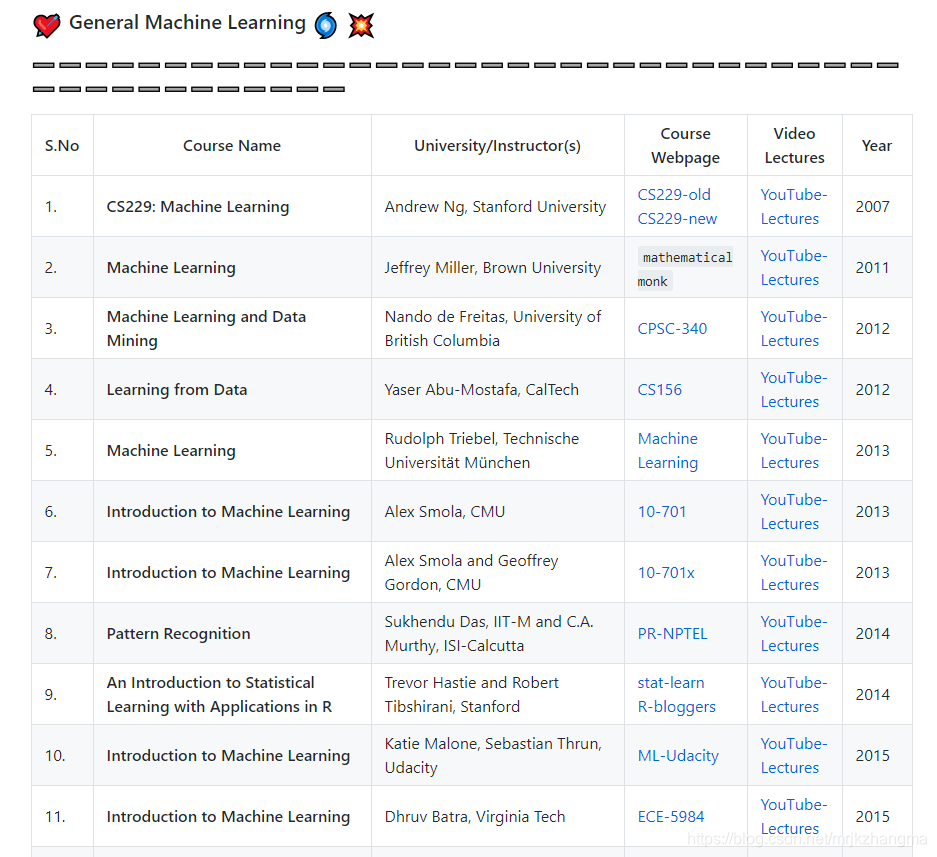
Task: Open the ECE-5984 course webpage link
Action: point(670,816)
